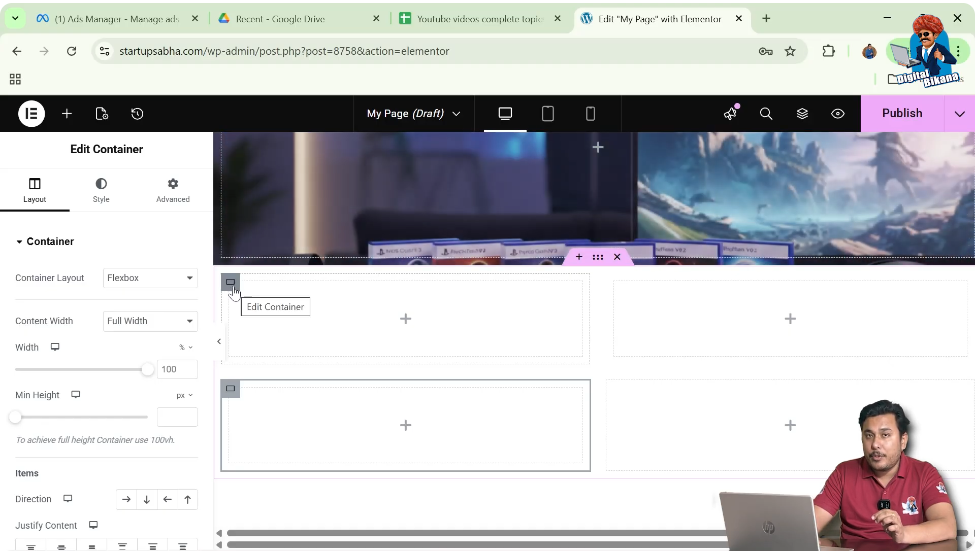Open the My Page (Draft) title menu
This screenshot has width=976, height=553.
point(413,114)
